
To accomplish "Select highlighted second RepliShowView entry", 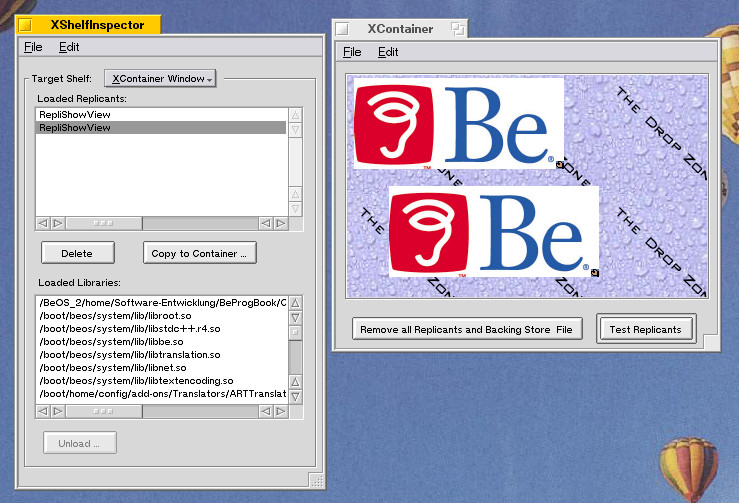I will point(161,128).
